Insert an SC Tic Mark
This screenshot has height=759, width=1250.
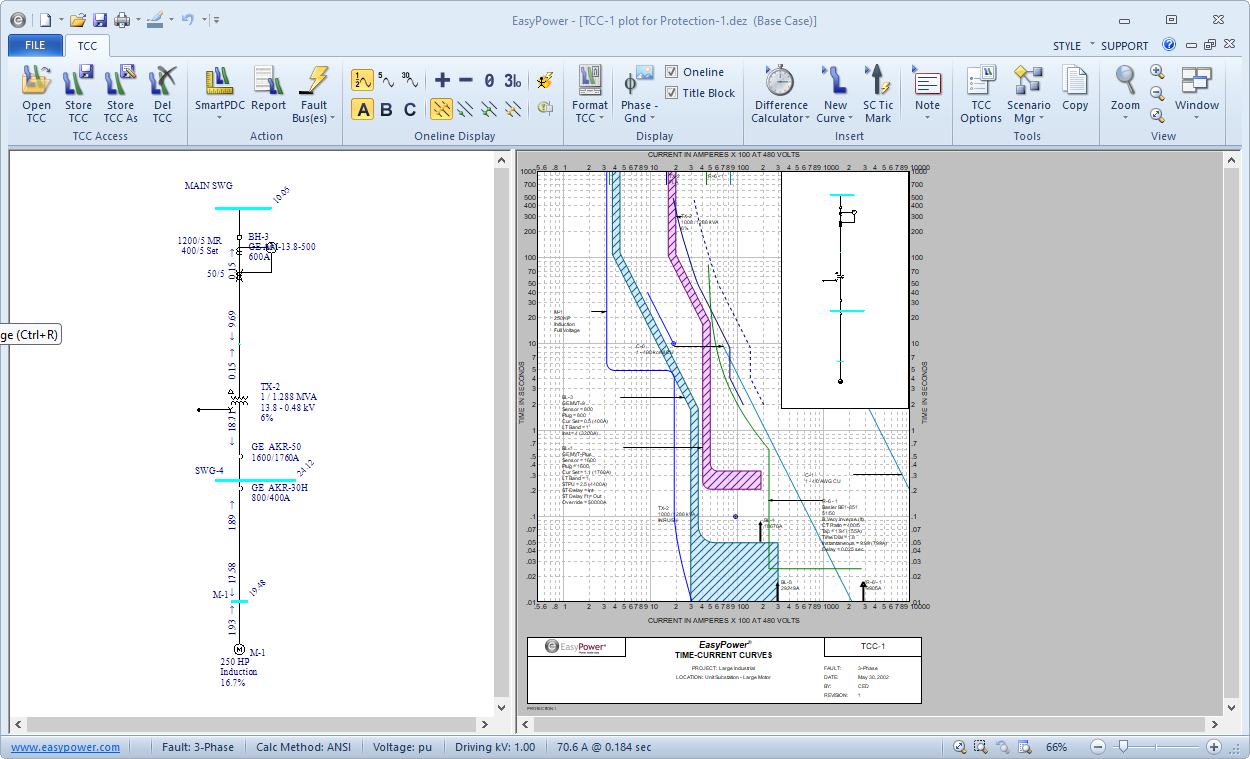(878, 95)
